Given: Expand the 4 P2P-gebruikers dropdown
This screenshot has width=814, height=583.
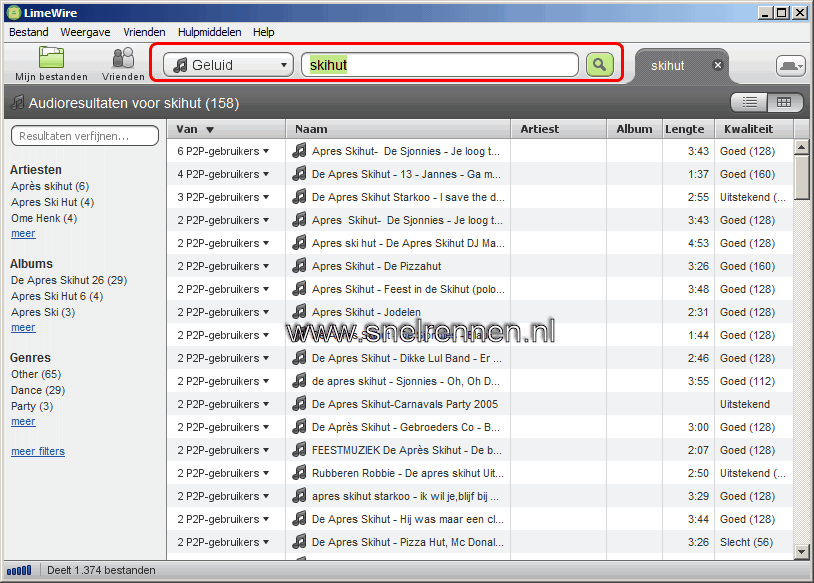Looking at the screenshot, I should tap(266, 174).
